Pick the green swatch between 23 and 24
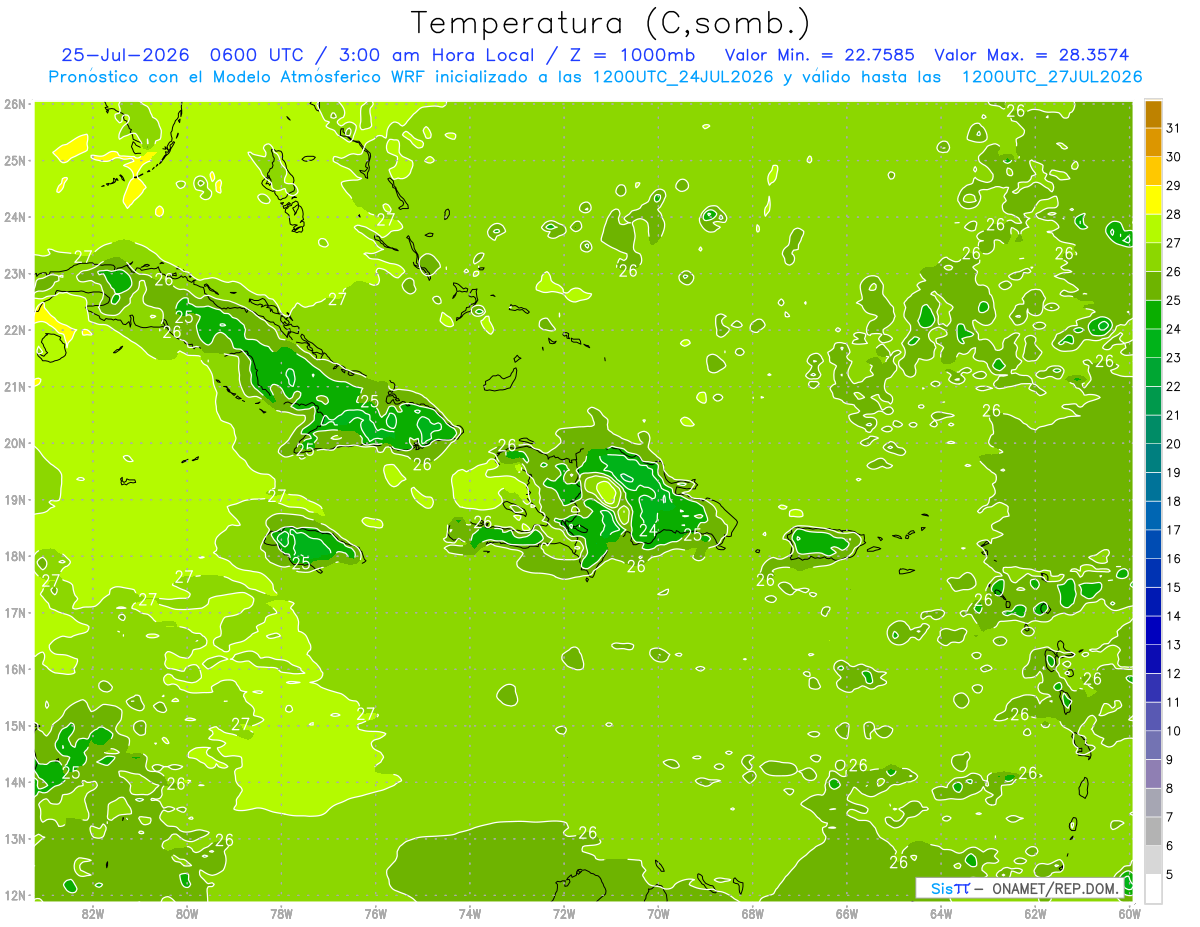The width and height of the screenshot is (1200, 927). tap(1153, 344)
